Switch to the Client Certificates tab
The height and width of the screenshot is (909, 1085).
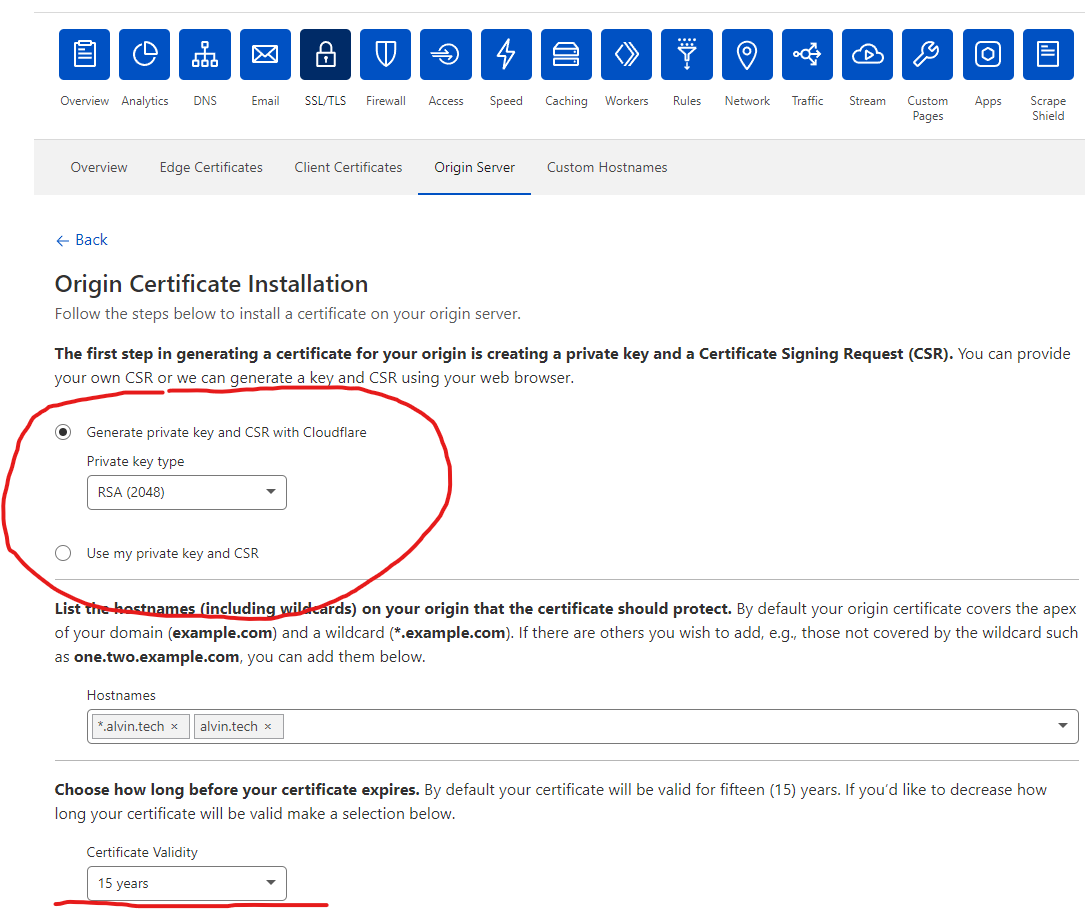pyautogui.click(x=348, y=167)
